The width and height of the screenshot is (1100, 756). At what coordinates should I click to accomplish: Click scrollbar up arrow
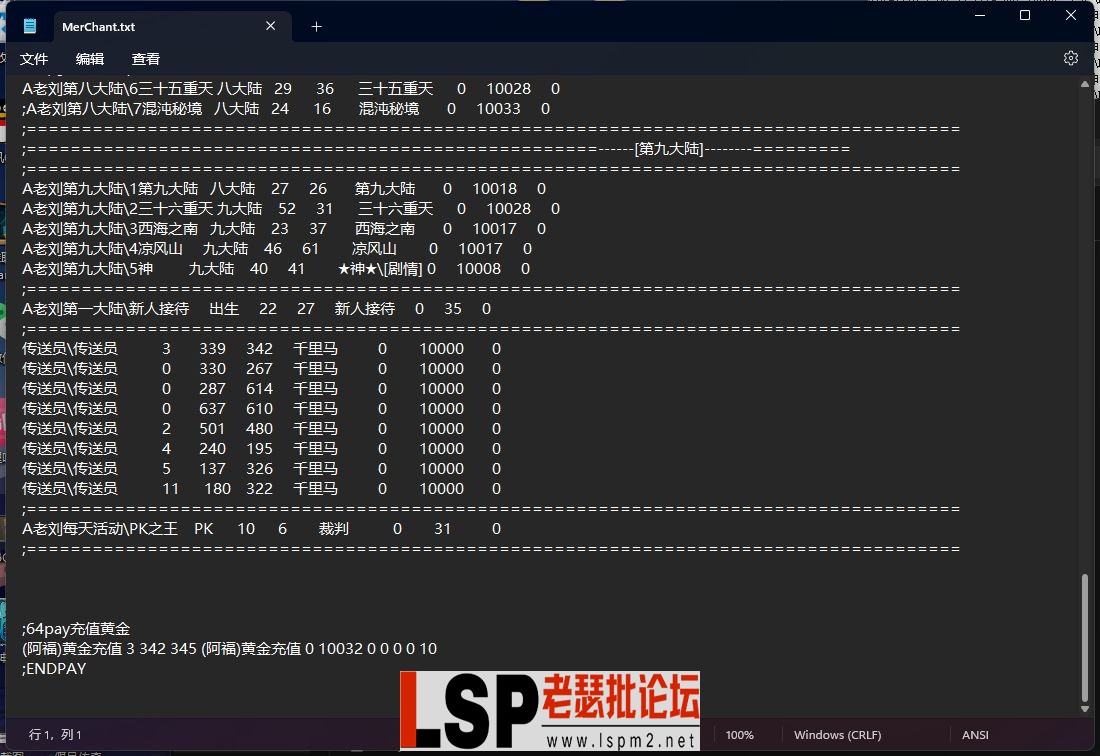click(1085, 84)
